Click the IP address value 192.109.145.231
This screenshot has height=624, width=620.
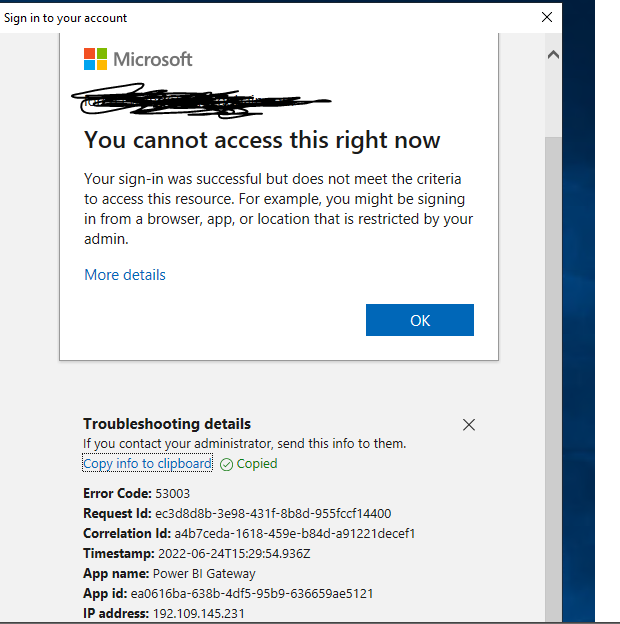coord(199,613)
